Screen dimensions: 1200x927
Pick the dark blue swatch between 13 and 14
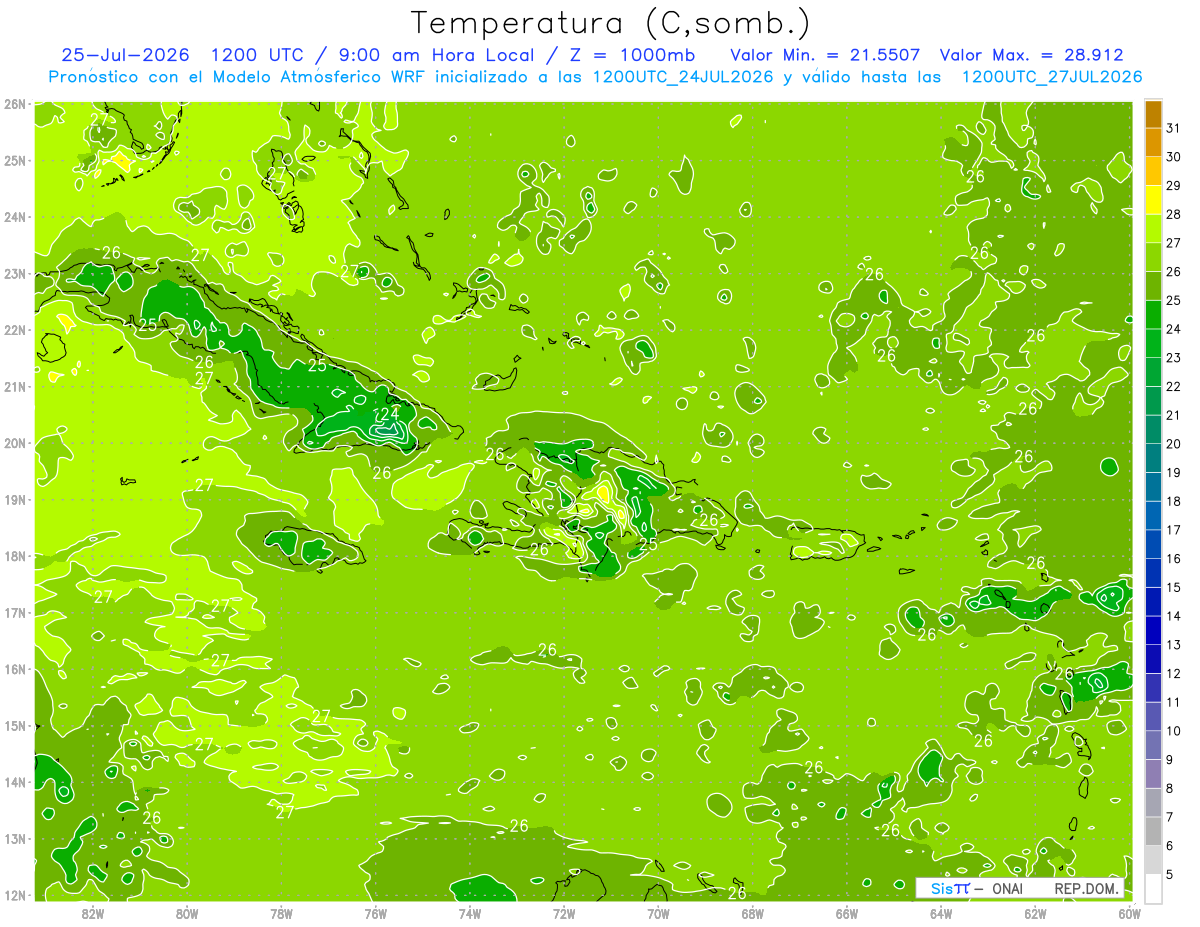(x=1153, y=630)
